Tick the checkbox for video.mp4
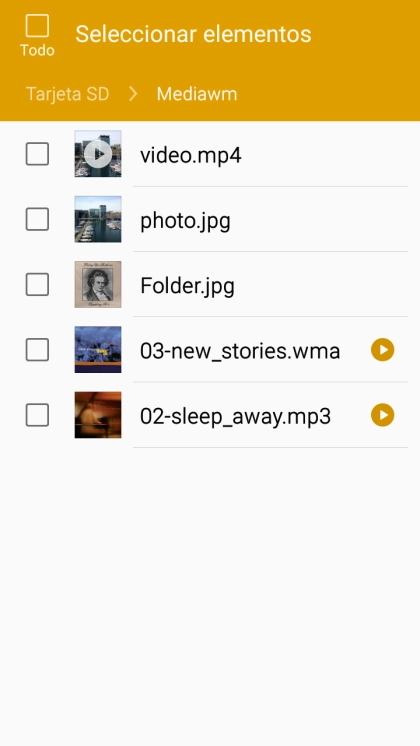The image size is (420, 746). [x=37, y=154]
